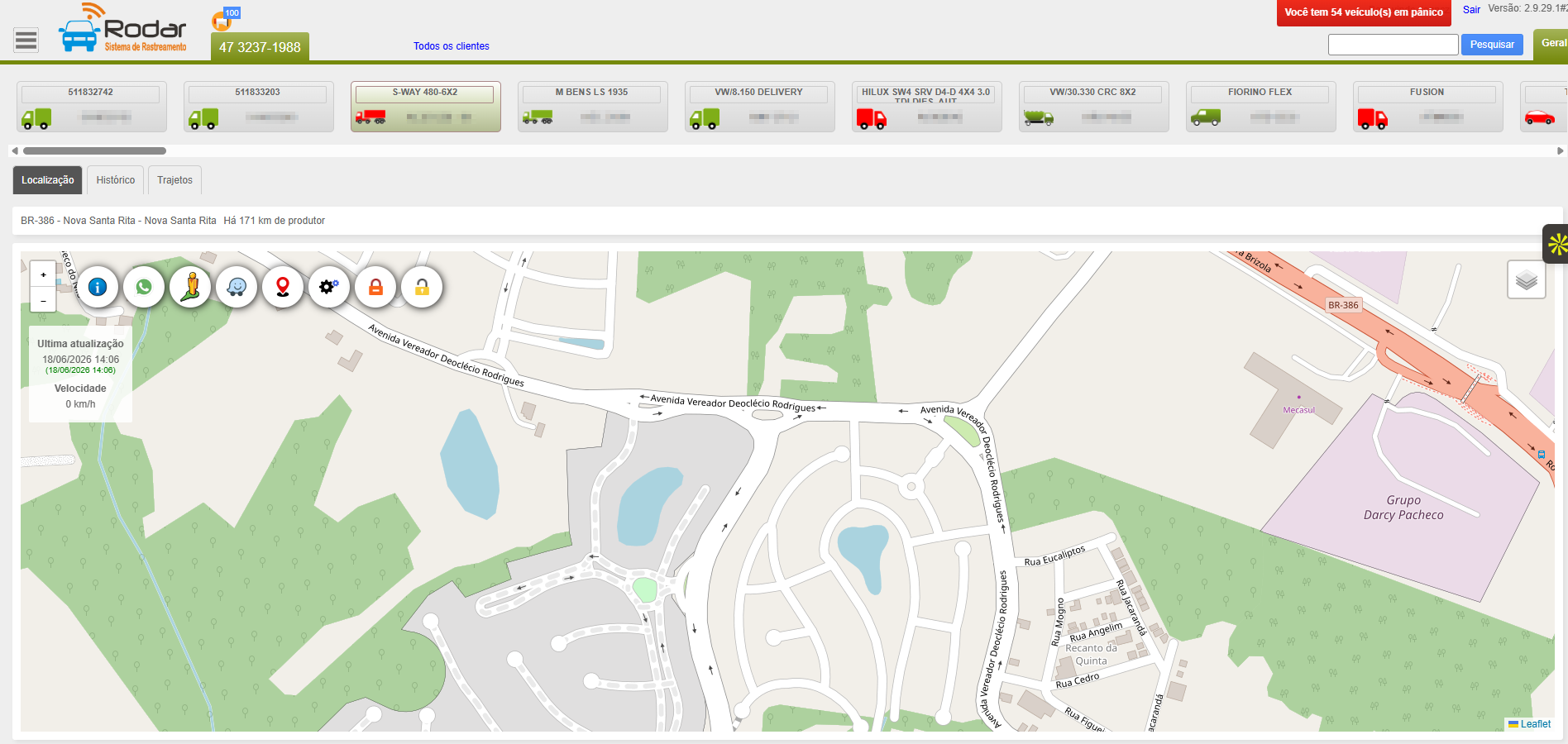Image resolution: width=1568 pixels, height=744 pixels.
Task: Click the red location pin icon
Action: click(283, 287)
